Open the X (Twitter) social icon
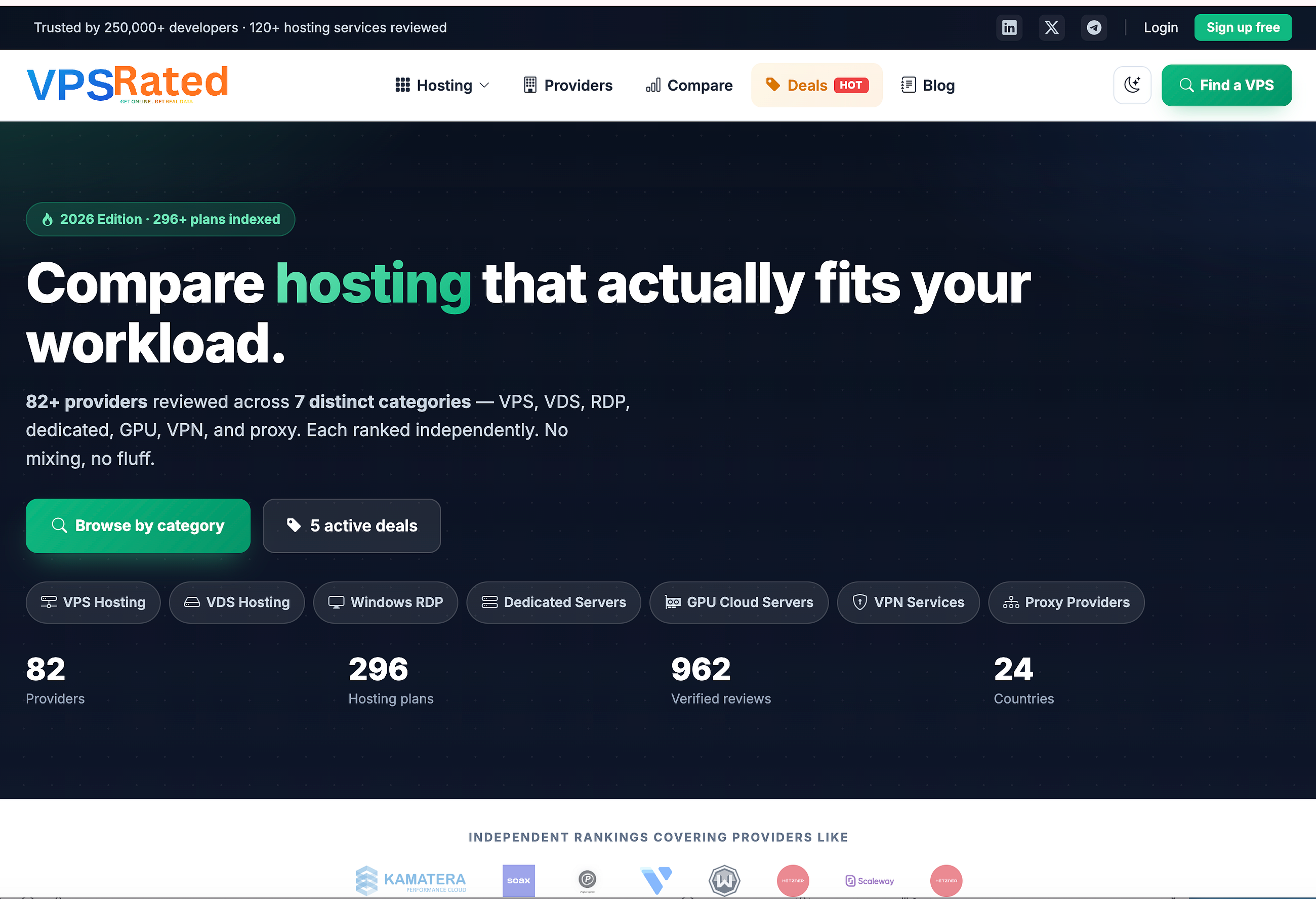The height and width of the screenshot is (899, 1316). pos(1052,27)
